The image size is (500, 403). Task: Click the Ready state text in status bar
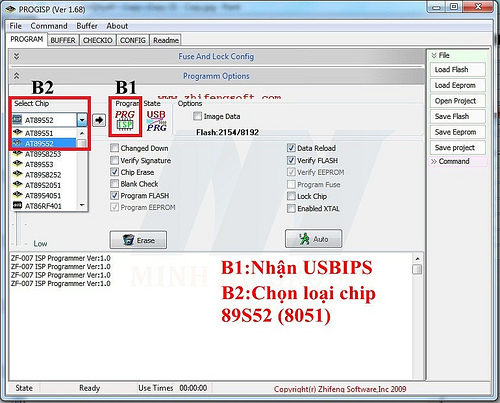[x=89, y=388]
